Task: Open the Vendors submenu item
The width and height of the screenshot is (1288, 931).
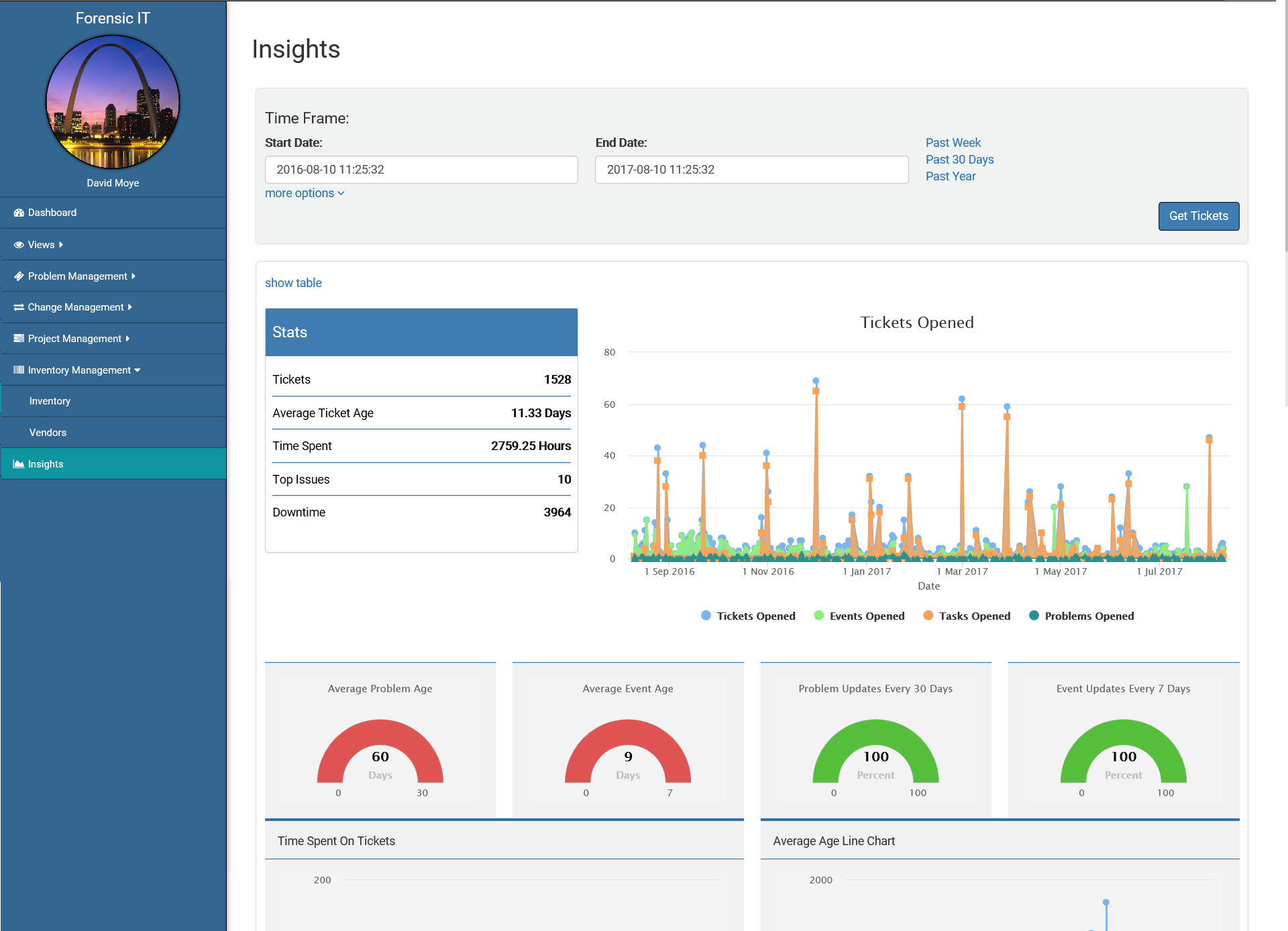Action: pos(48,433)
